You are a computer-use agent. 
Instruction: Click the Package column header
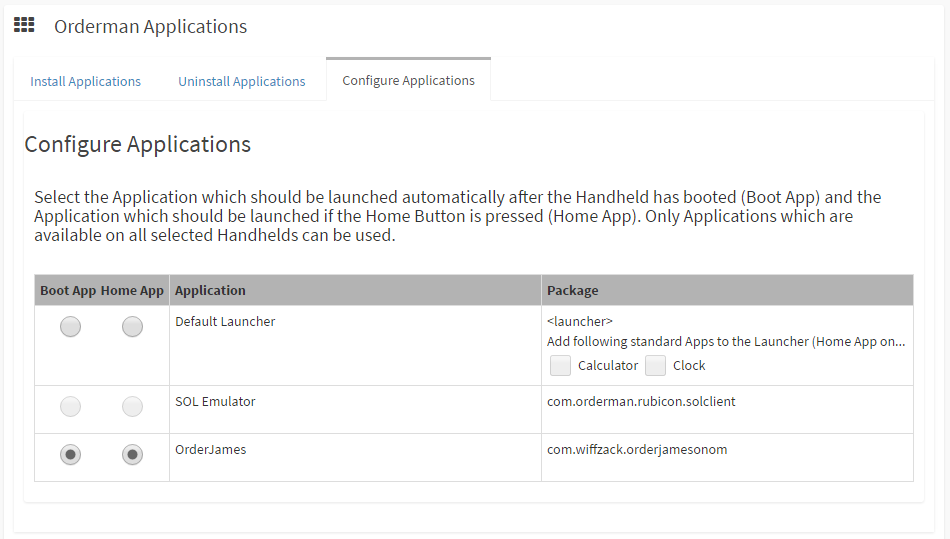point(572,290)
